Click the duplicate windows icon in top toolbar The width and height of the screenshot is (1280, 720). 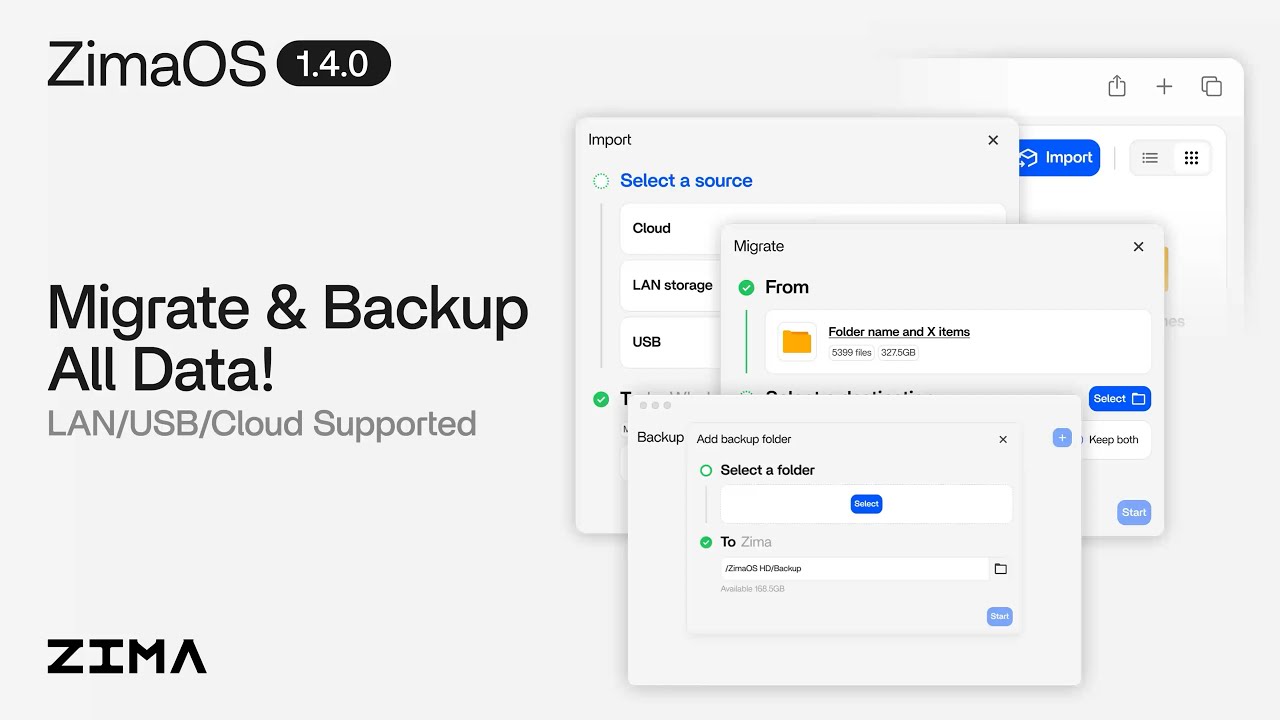[x=1211, y=86]
